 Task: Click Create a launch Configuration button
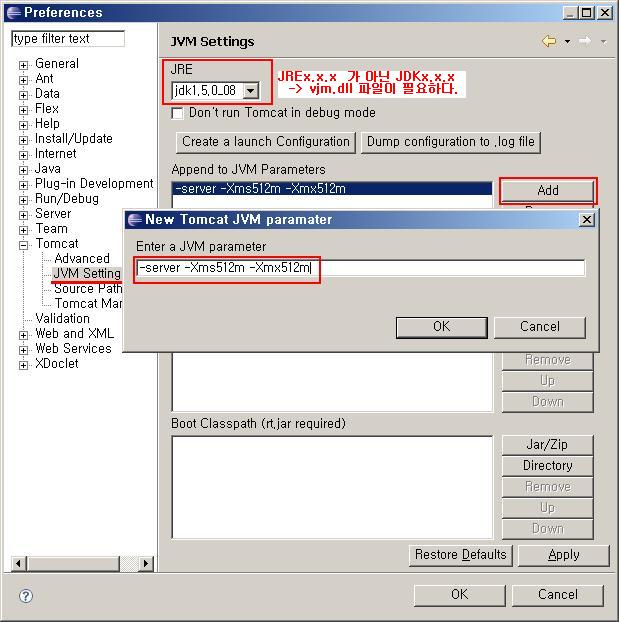[265, 142]
